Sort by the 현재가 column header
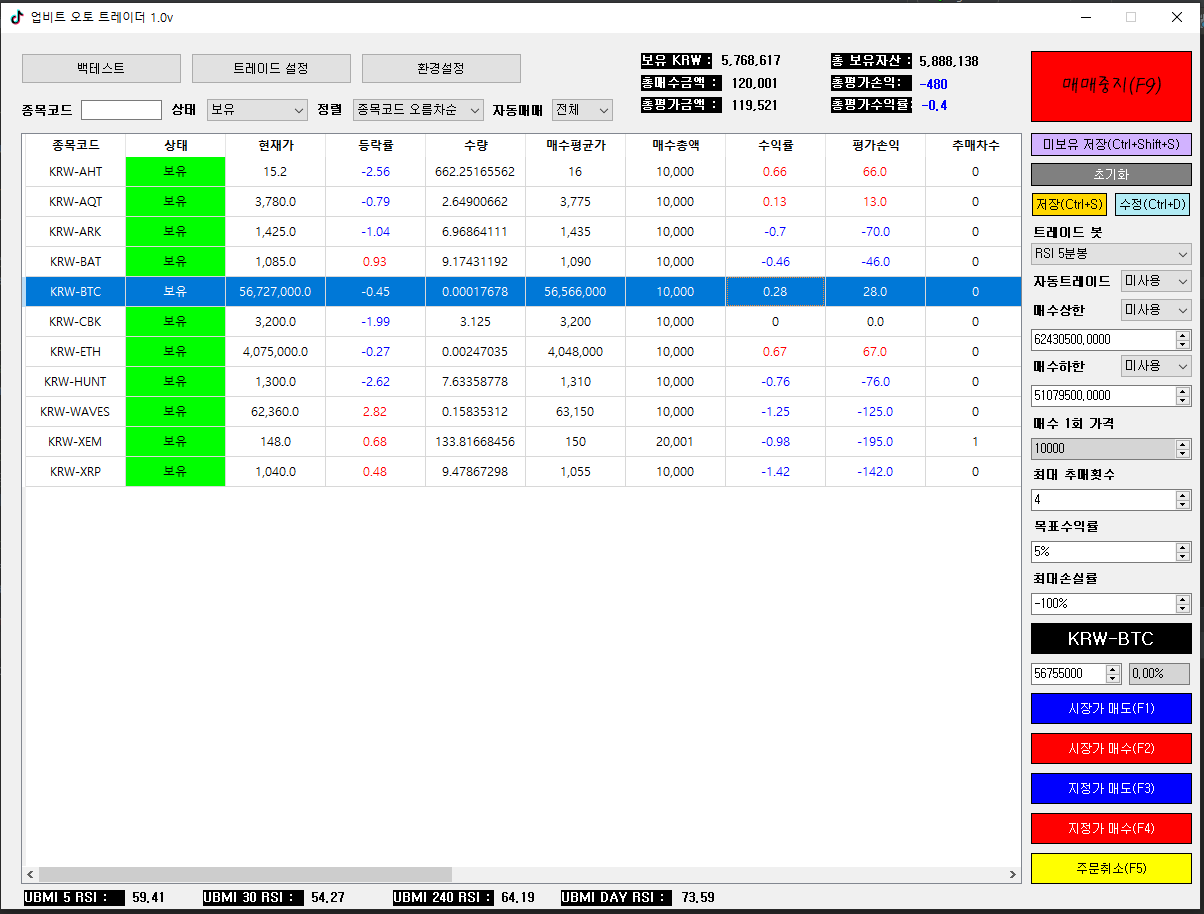The width and height of the screenshot is (1204, 914). click(x=275, y=145)
